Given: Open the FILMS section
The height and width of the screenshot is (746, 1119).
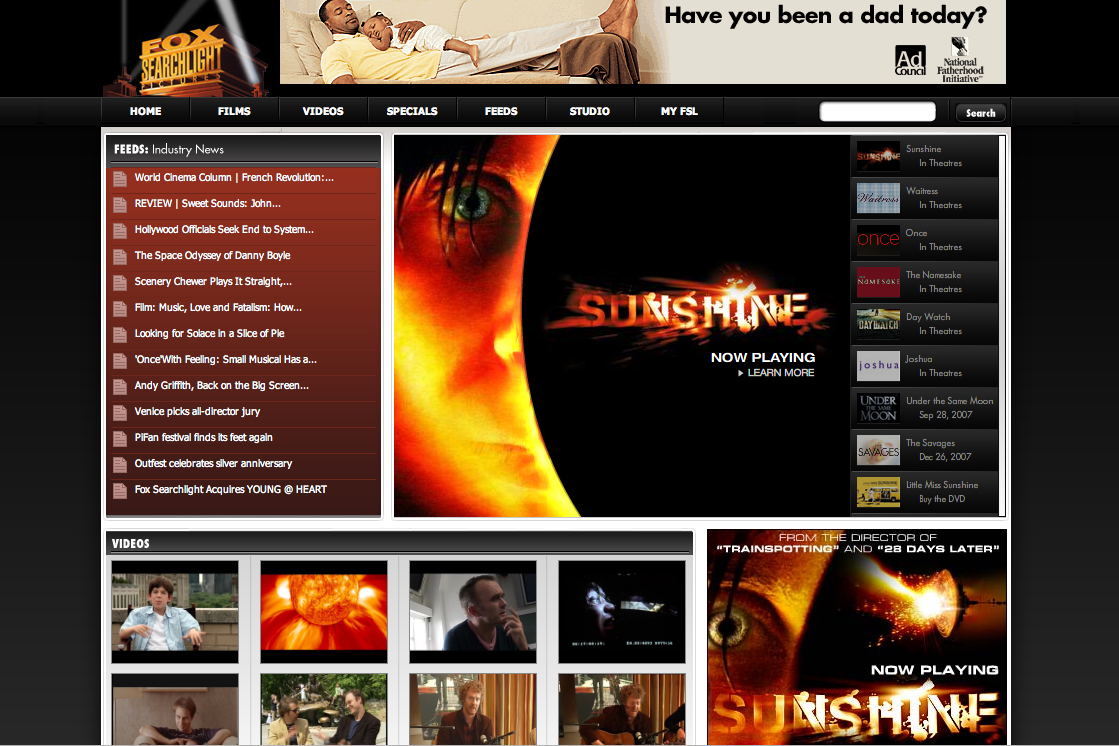Looking at the screenshot, I should [234, 111].
